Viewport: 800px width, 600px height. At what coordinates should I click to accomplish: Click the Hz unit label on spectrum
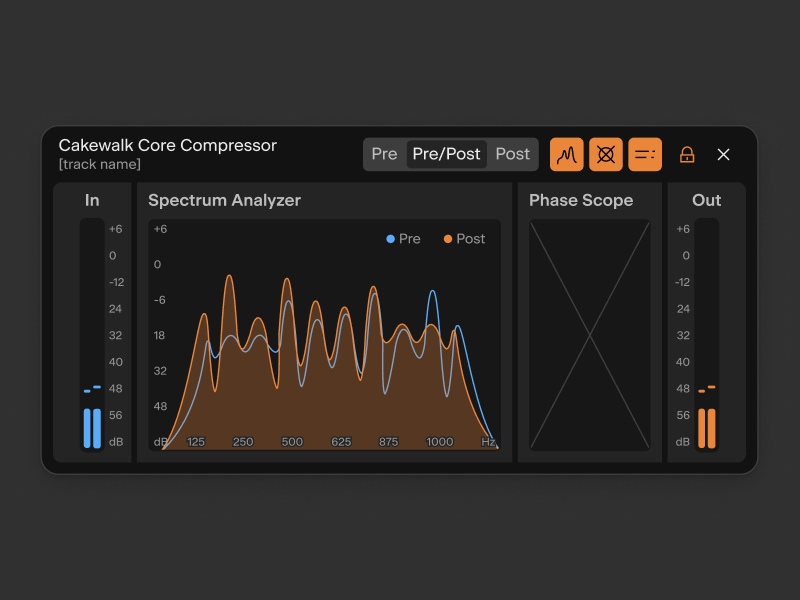click(x=488, y=442)
